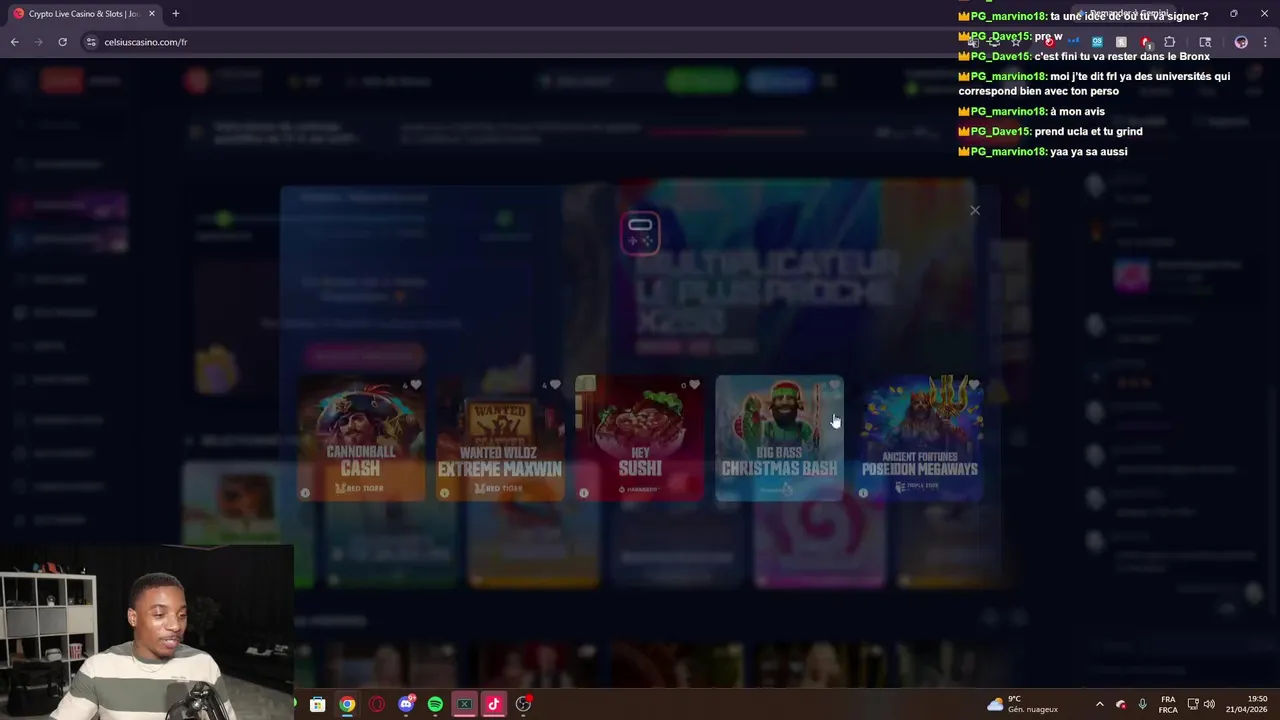The height and width of the screenshot is (720, 1280).
Task: Open the Hey Sushi info icon
Action: (x=584, y=492)
